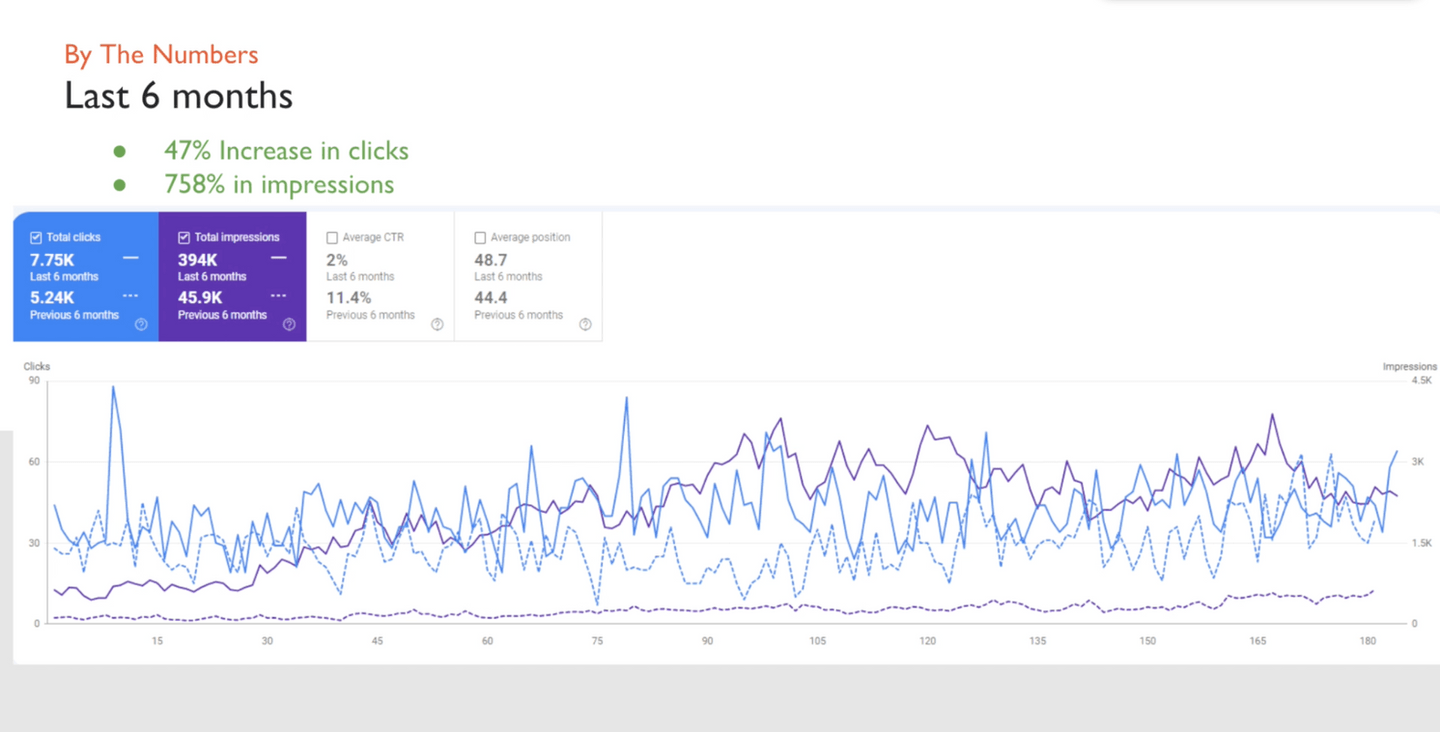
Task: Click day 135 on the x-axis
Action: (x=1038, y=641)
